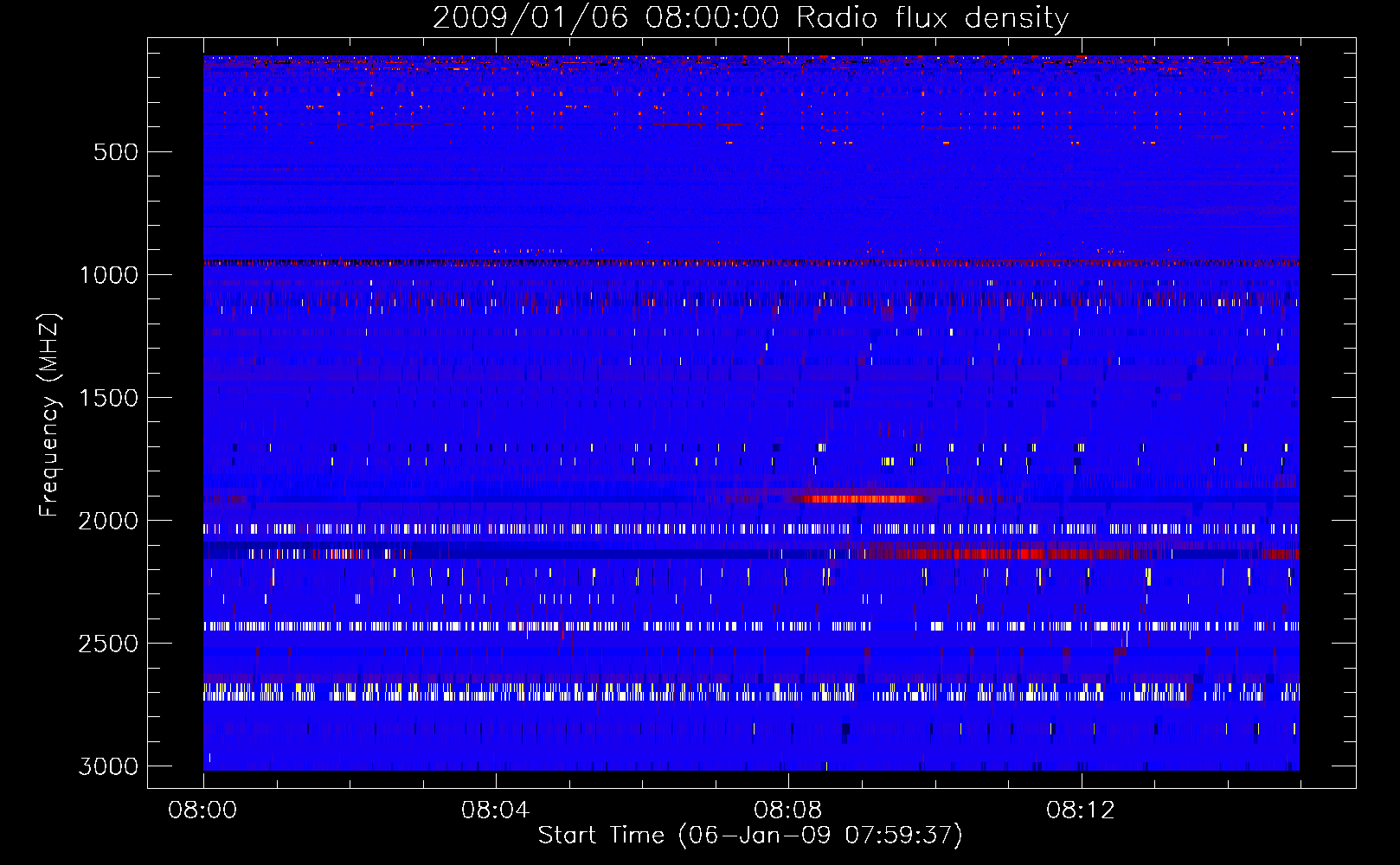Select the 08:12 time tick label
Screen dimensions: 1400x865
[1080, 811]
